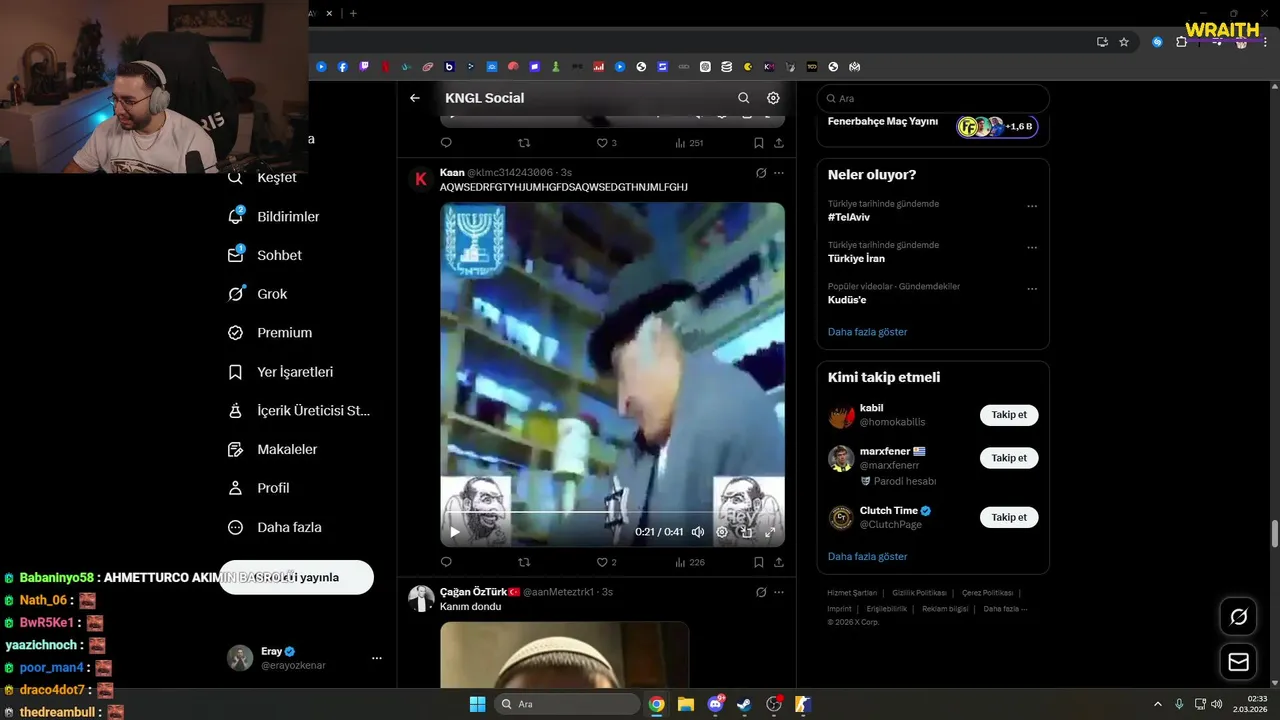Show more under Neler oluyor
Image resolution: width=1280 pixels, height=720 pixels.
(x=867, y=332)
